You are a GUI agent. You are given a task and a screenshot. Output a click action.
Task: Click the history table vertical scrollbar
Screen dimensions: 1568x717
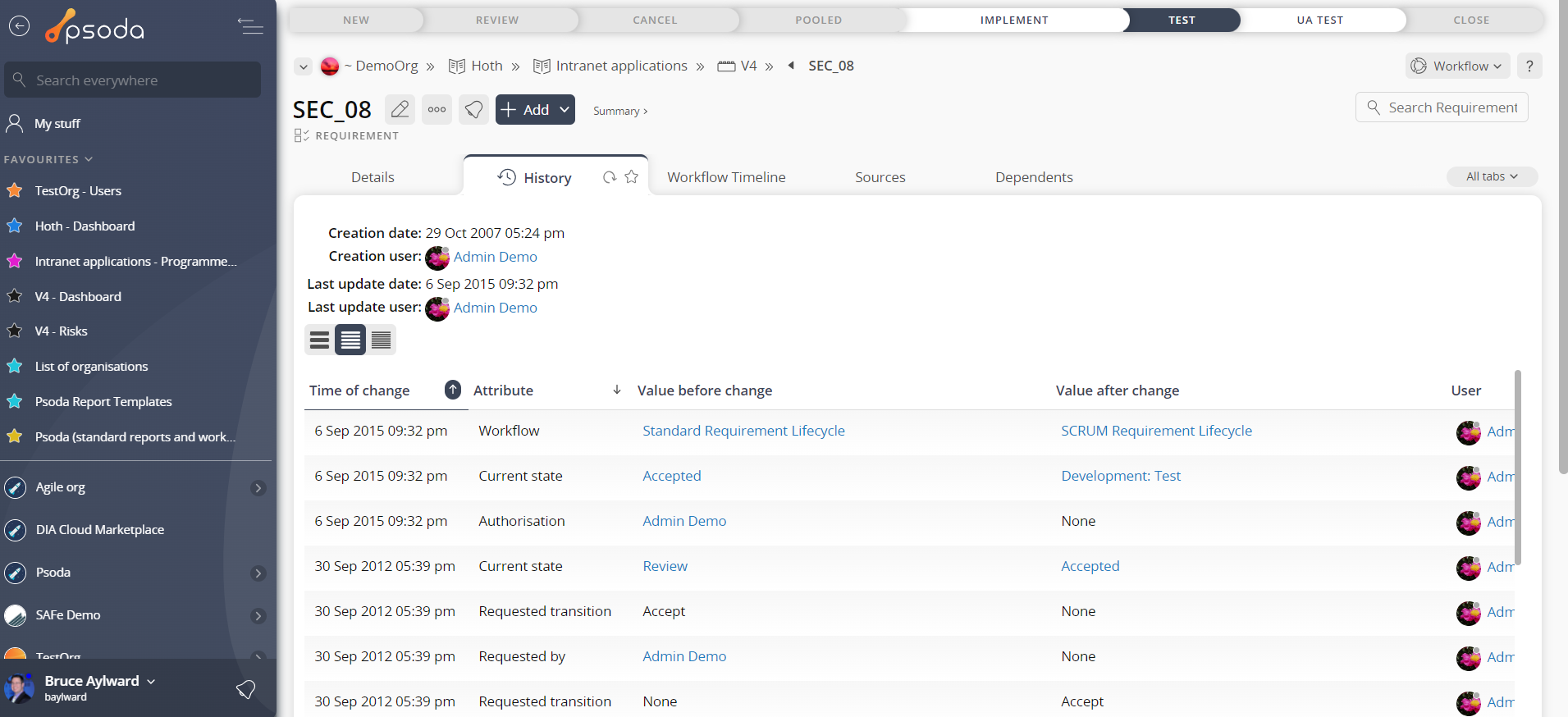tap(1518, 468)
